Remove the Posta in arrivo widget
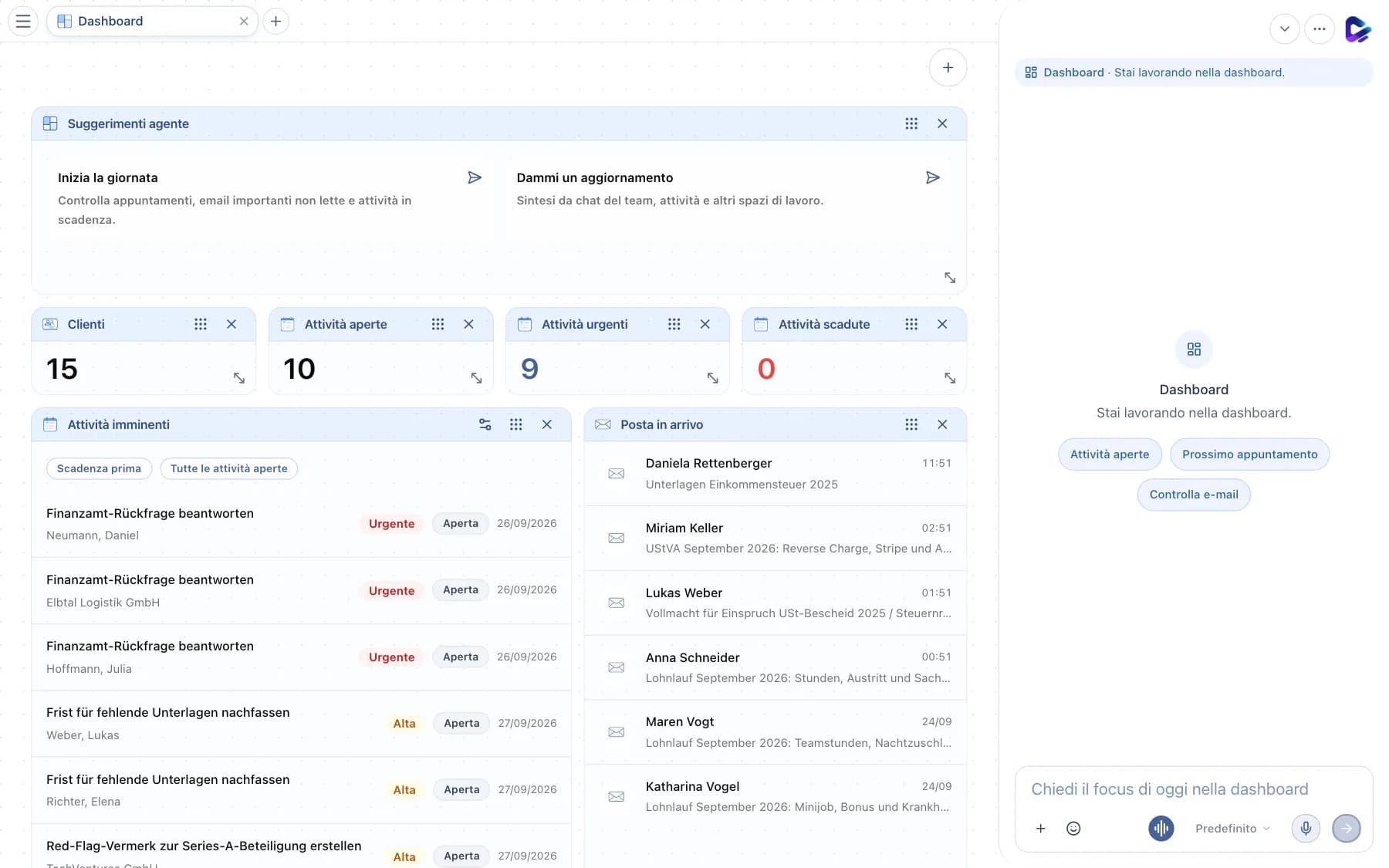This screenshot has width=1389, height=868. pos(942,424)
